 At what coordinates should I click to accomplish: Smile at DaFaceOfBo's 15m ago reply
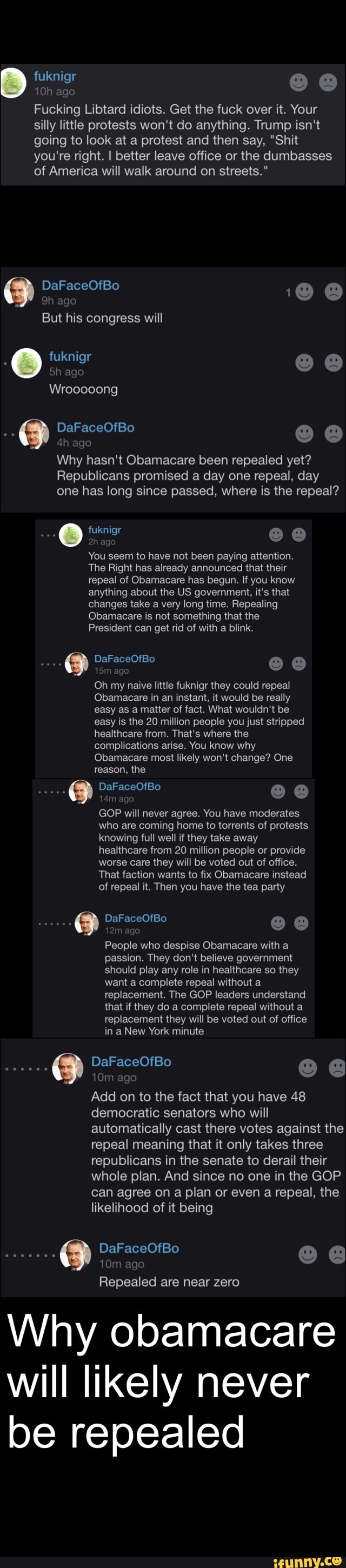pos(276,663)
